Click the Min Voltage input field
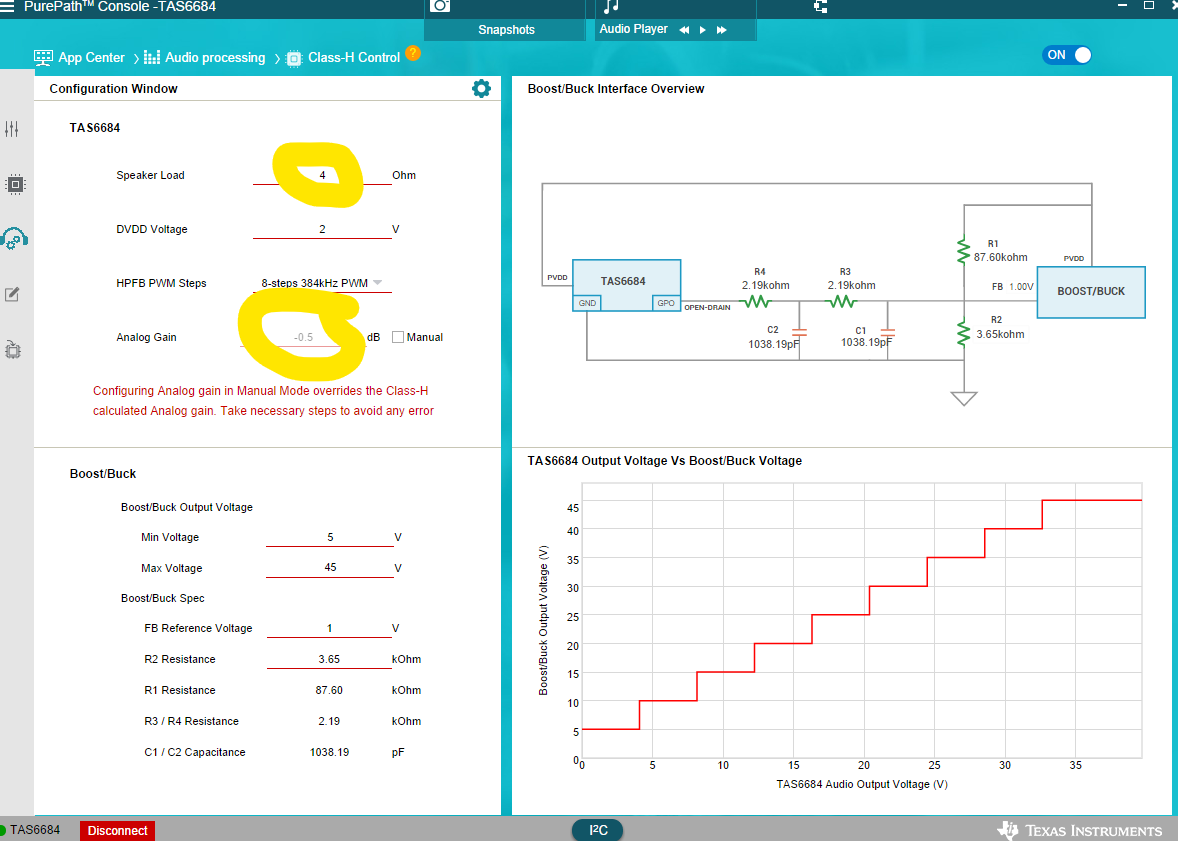 coord(330,537)
